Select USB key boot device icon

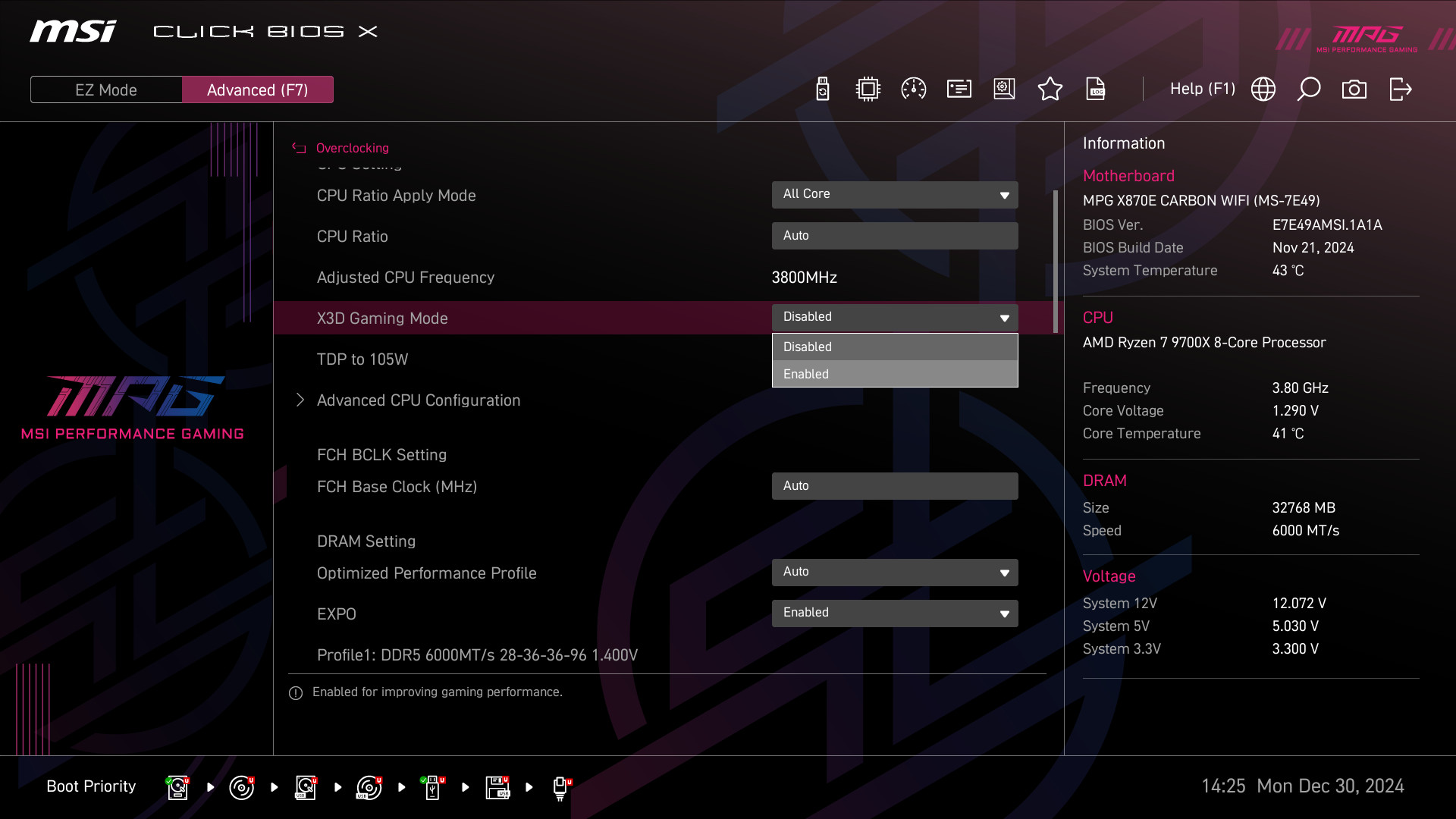tap(433, 787)
